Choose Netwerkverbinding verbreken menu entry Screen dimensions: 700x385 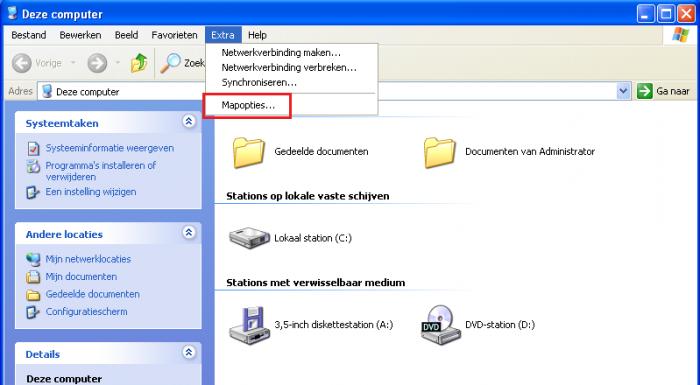[292, 67]
